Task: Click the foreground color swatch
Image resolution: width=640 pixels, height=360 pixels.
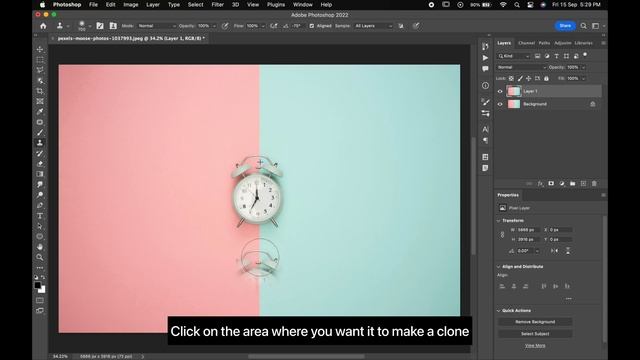Action: (x=38, y=285)
